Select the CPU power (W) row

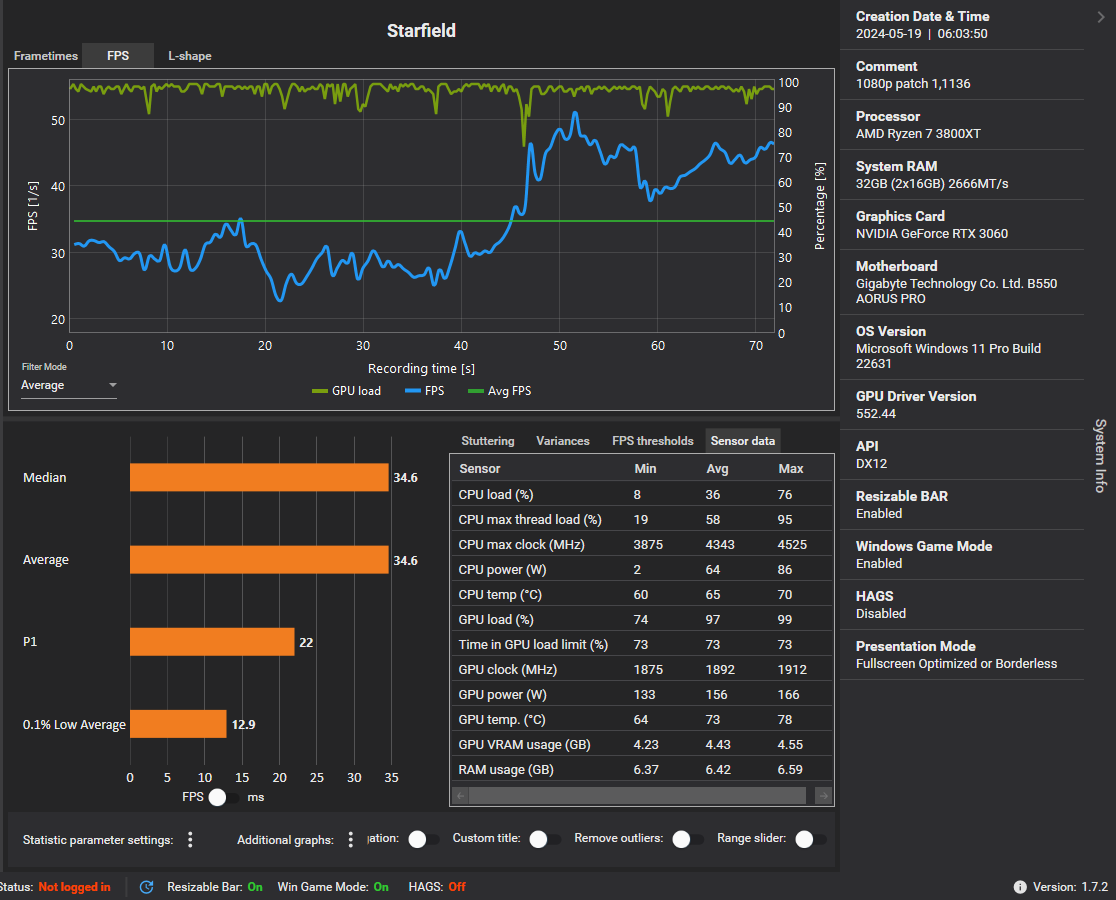click(x=641, y=569)
